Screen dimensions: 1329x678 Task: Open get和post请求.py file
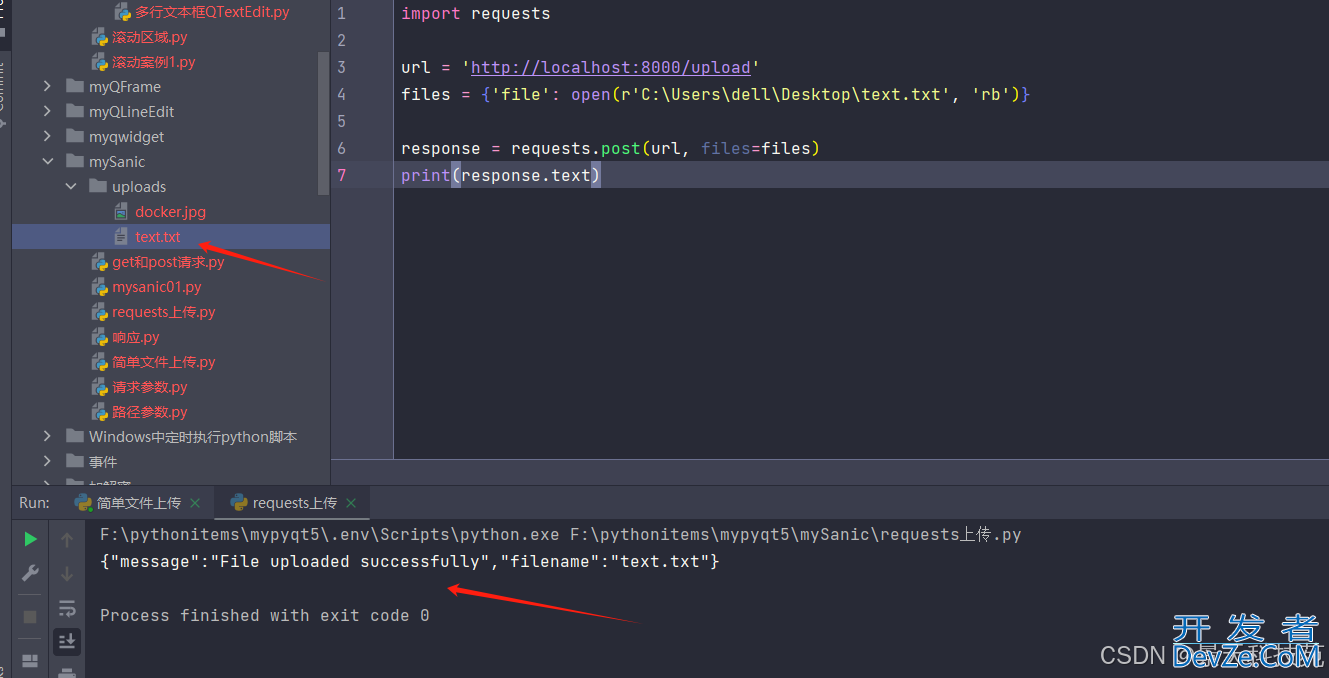click(x=168, y=262)
